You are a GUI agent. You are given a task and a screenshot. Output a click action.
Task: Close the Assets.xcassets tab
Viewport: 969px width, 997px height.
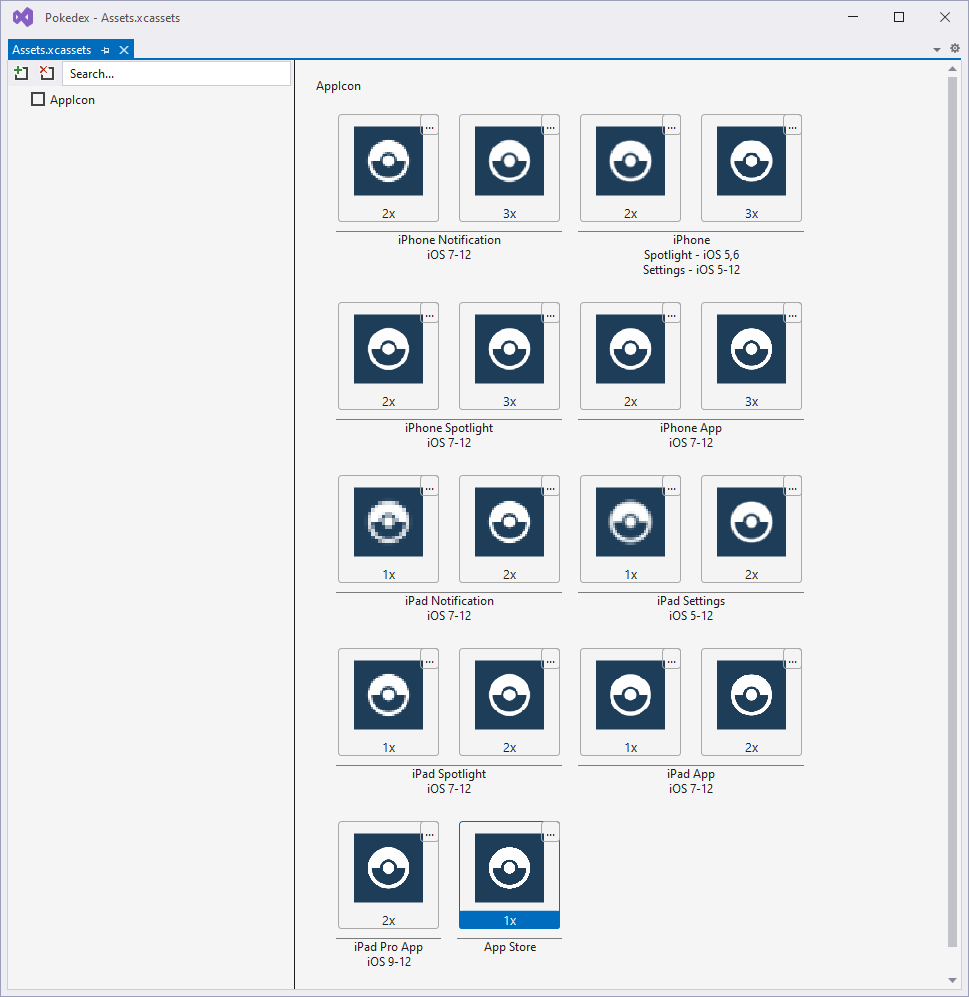pos(124,50)
